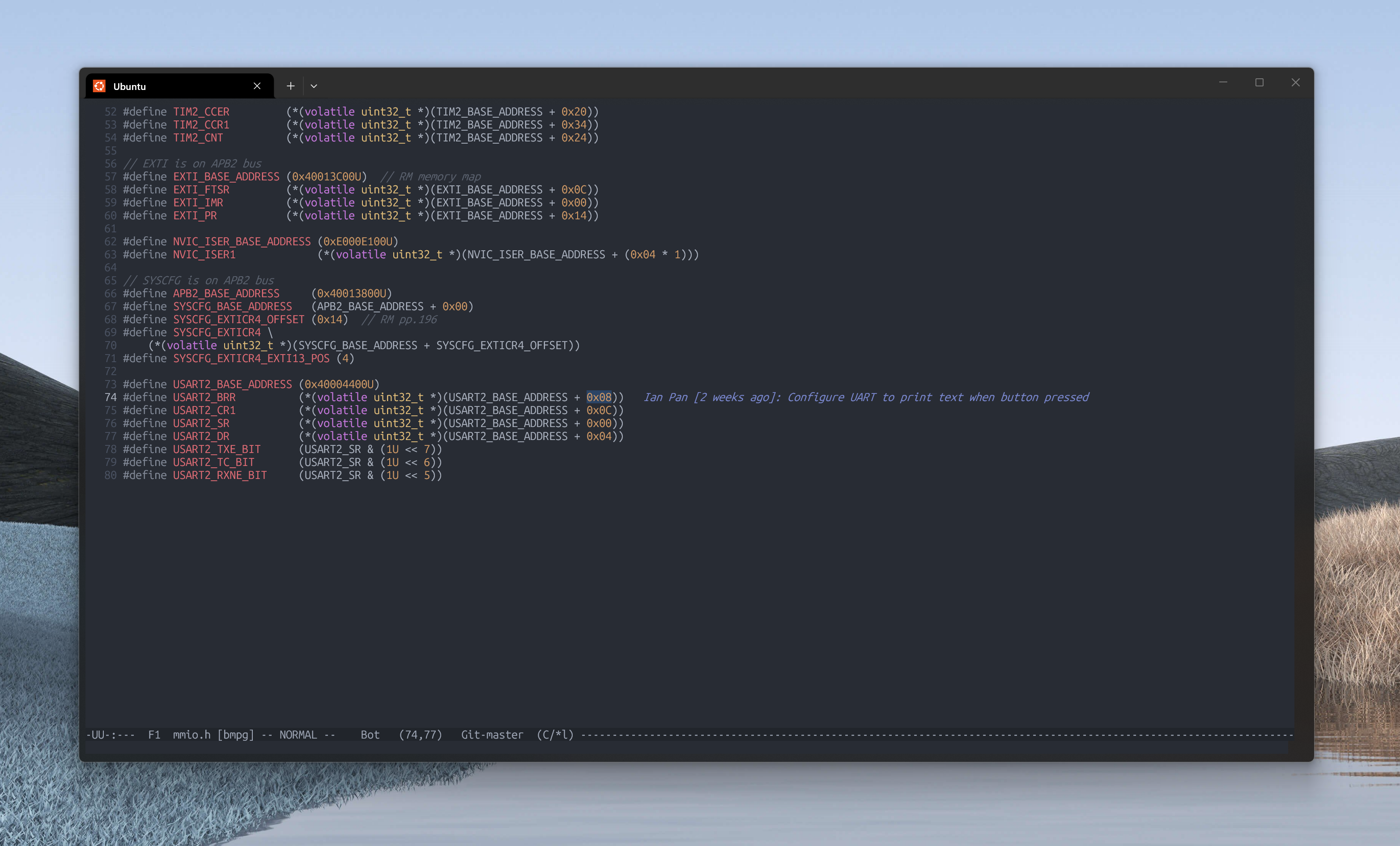Close the Ubuntu tab

257,86
